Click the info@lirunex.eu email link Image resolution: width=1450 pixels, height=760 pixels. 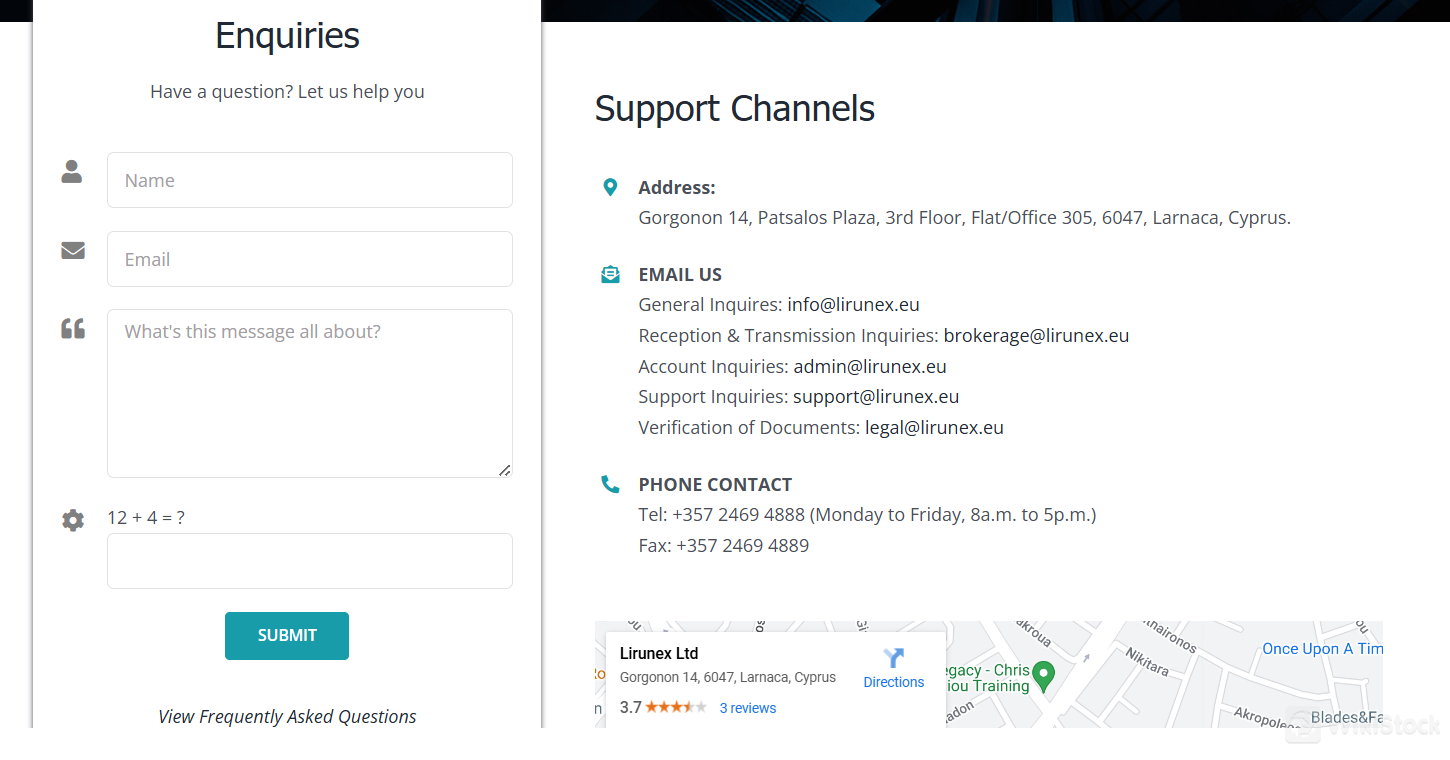853,304
